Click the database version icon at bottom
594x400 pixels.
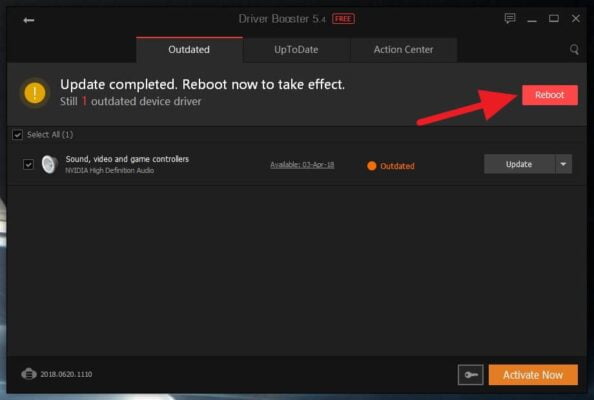click(29, 374)
